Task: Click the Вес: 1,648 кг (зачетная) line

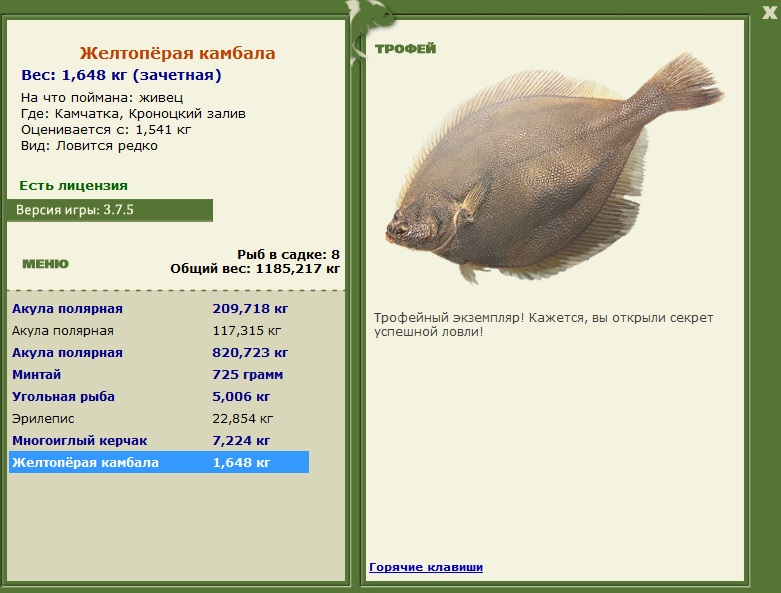Action: coord(121,75)
